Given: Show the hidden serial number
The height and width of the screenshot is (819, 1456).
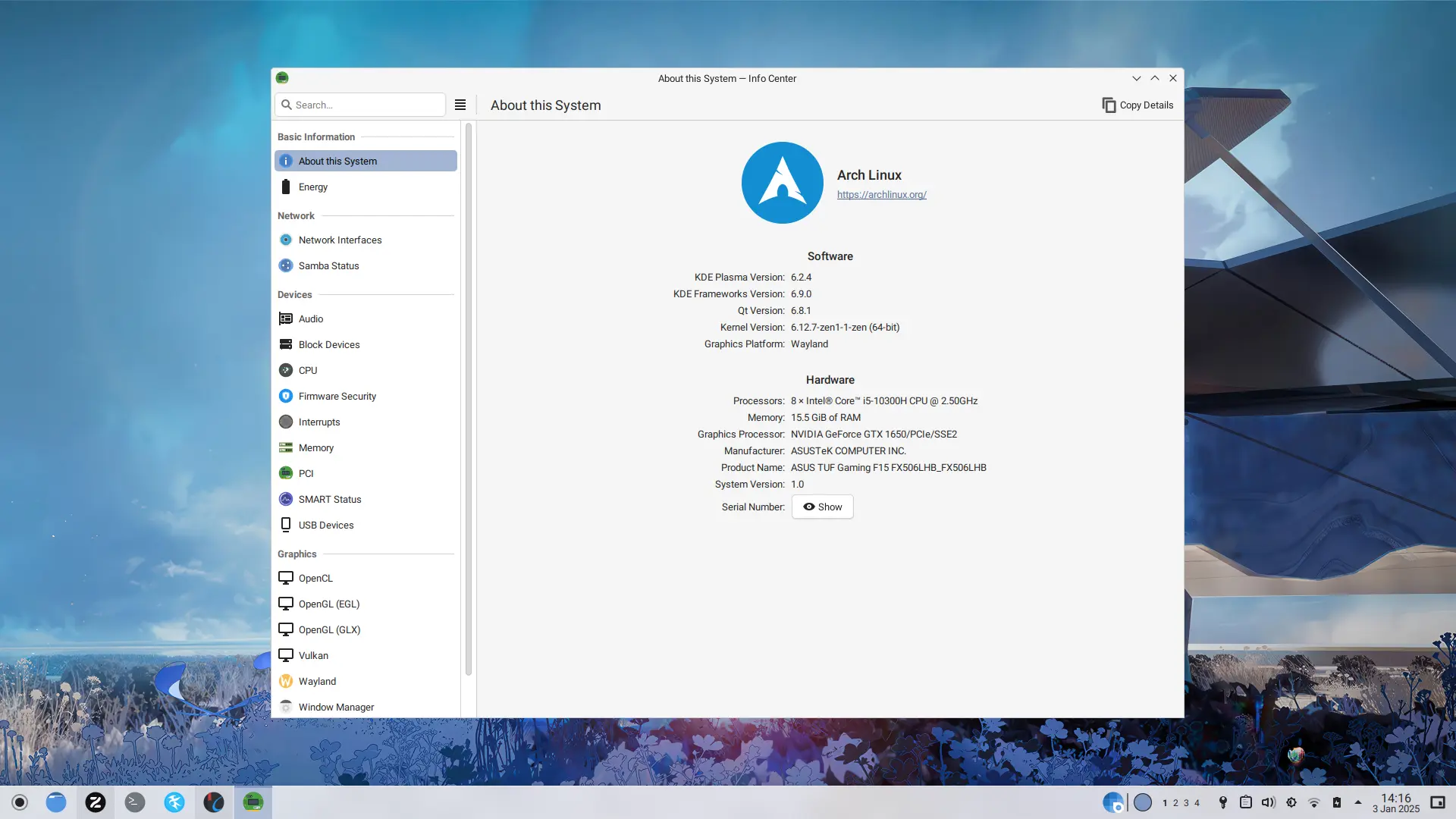Looking at the screenshot, I should pyautogui.click(x=823, y=507).
